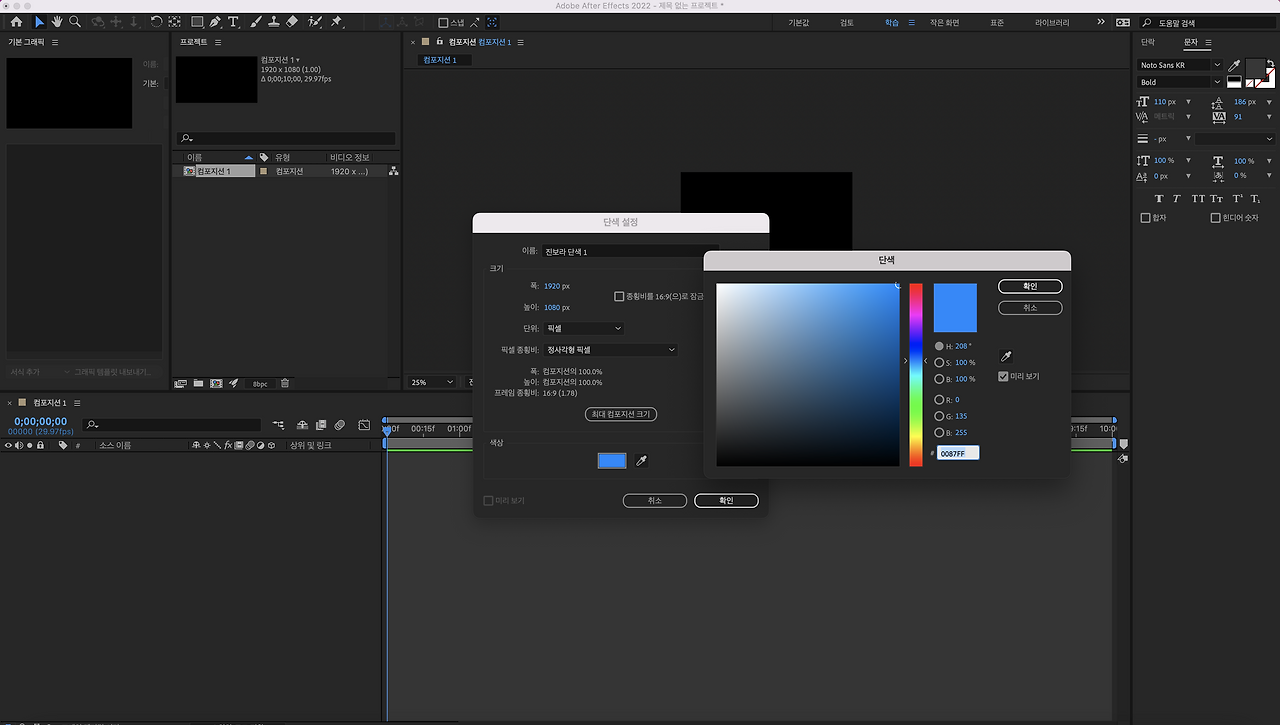Click the vertical rainbow hue slider
Image resolution: width=1280 pixels, height=725 pixels.
point(916,375)
